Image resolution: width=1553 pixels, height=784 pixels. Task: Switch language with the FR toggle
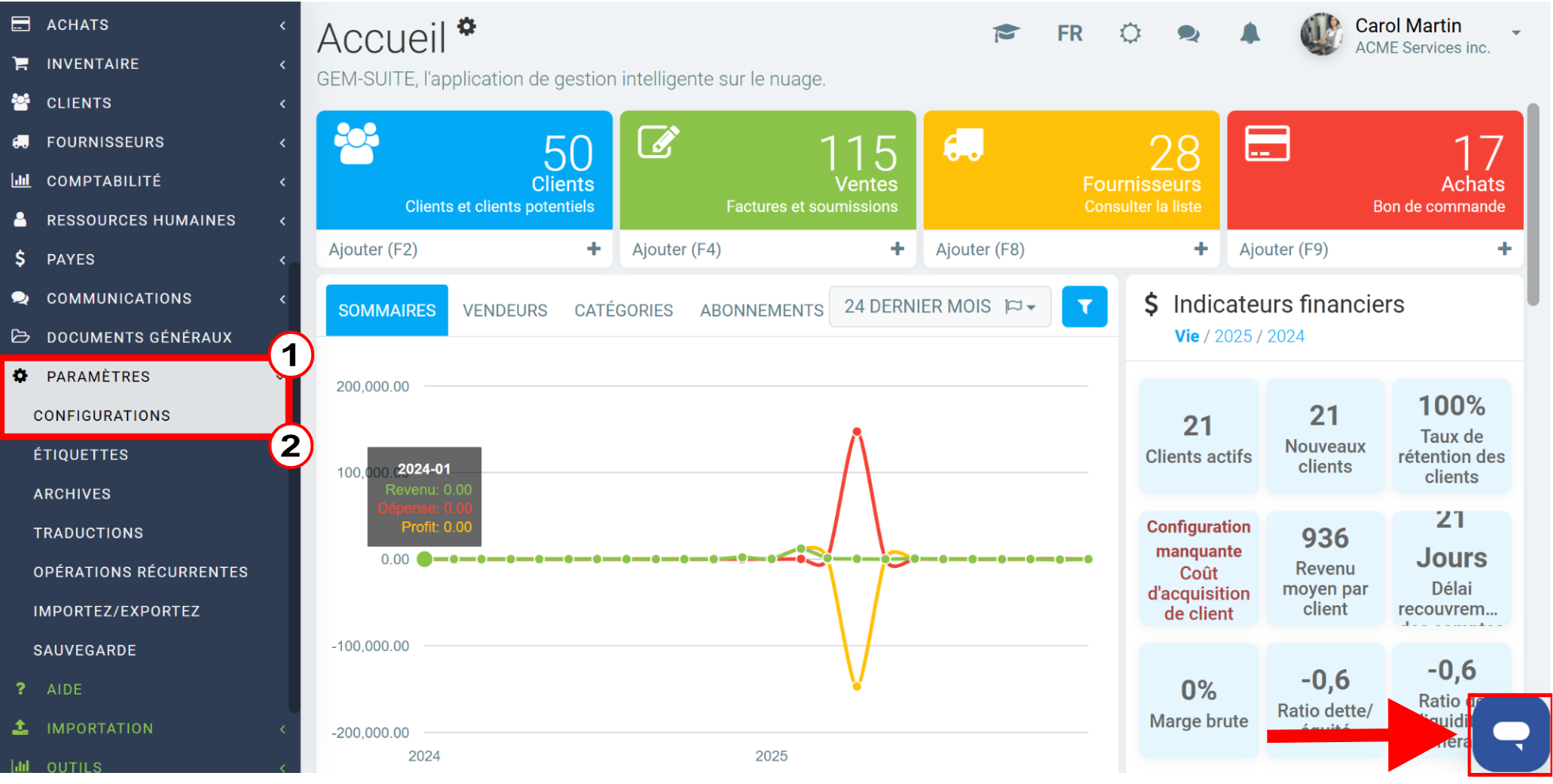point(1069,33)
